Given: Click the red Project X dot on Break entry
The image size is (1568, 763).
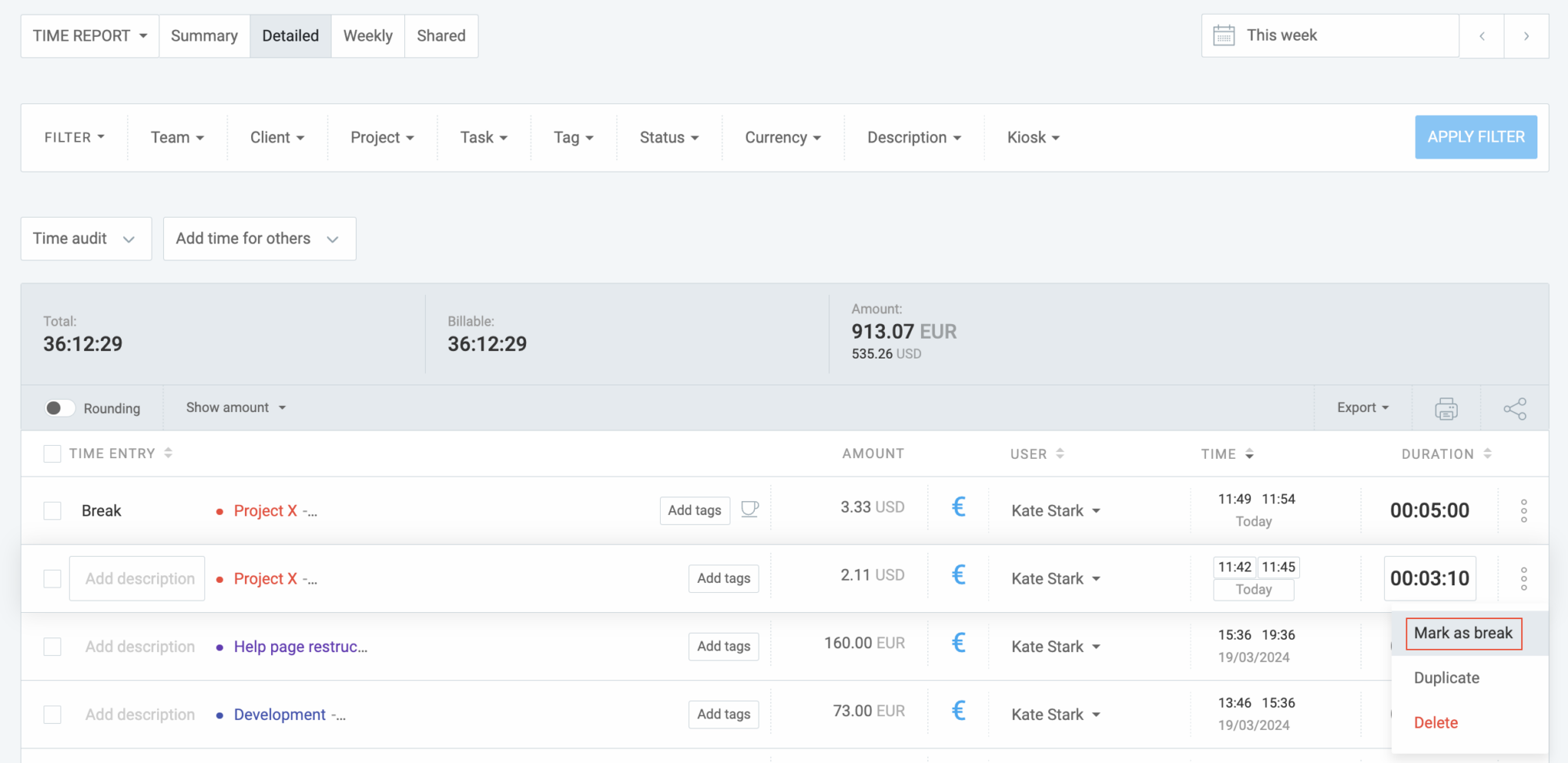Looking at the screenshot, I should pyautogui.click(x=220, y=512).
